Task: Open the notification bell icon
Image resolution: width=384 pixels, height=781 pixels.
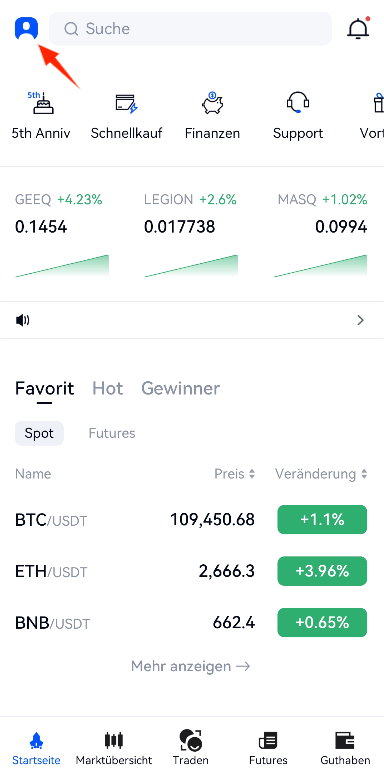Action: tap(358, 28)
